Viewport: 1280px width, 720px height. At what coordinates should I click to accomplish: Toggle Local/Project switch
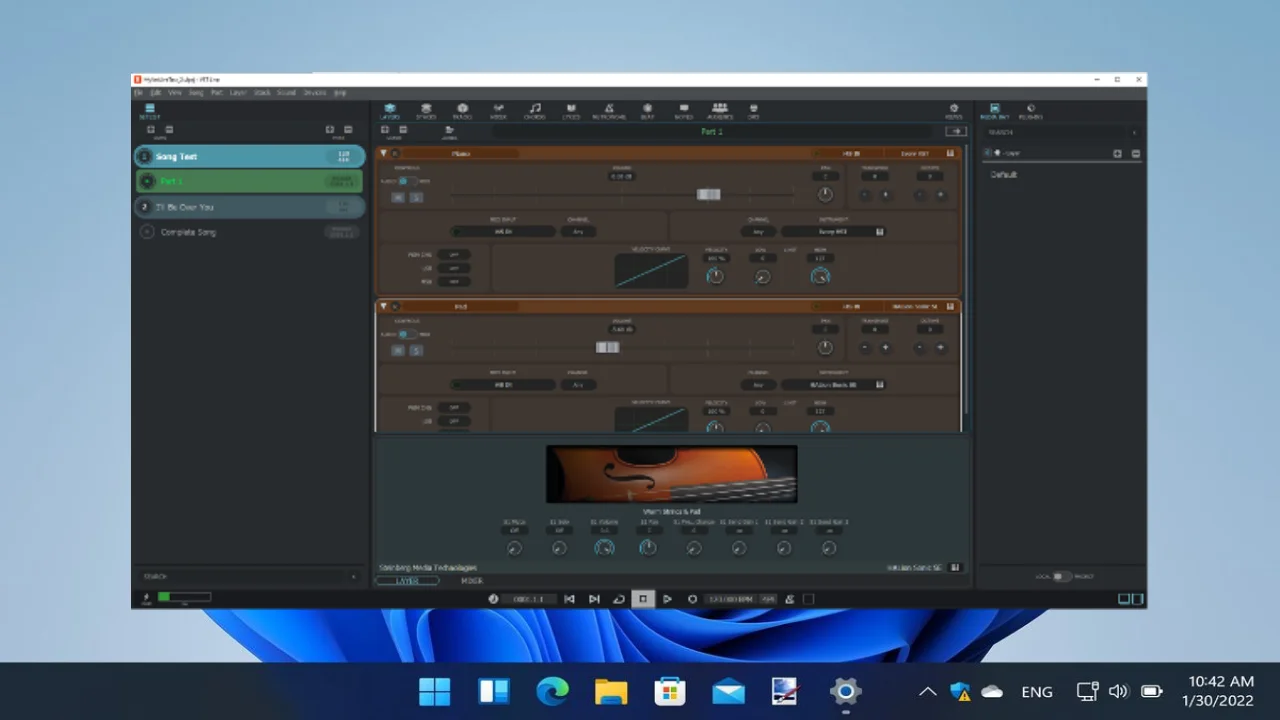[1062, 577]
